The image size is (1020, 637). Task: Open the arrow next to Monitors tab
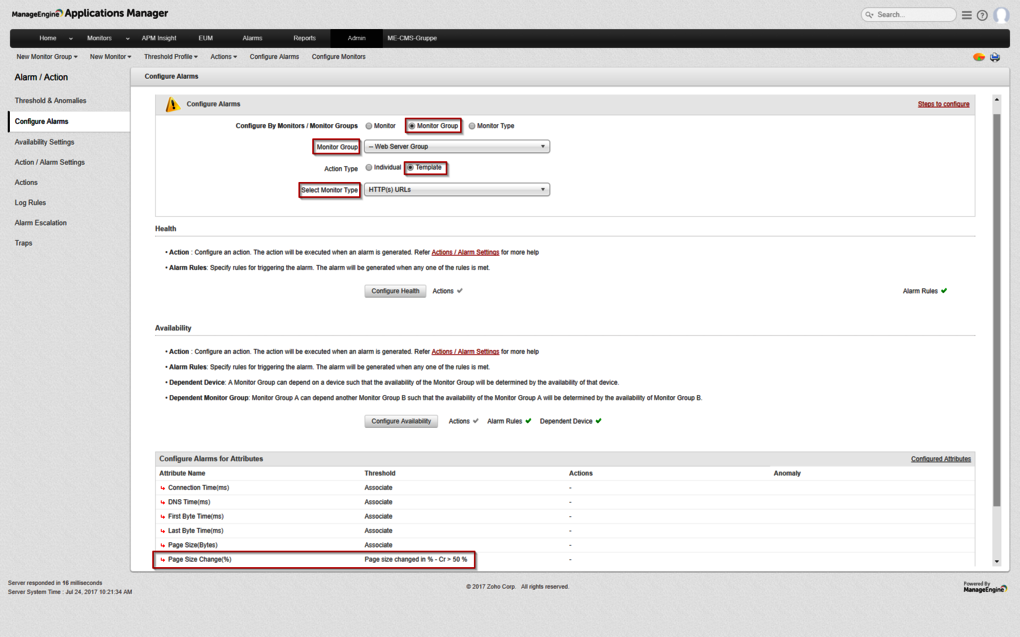pos(128,38)
